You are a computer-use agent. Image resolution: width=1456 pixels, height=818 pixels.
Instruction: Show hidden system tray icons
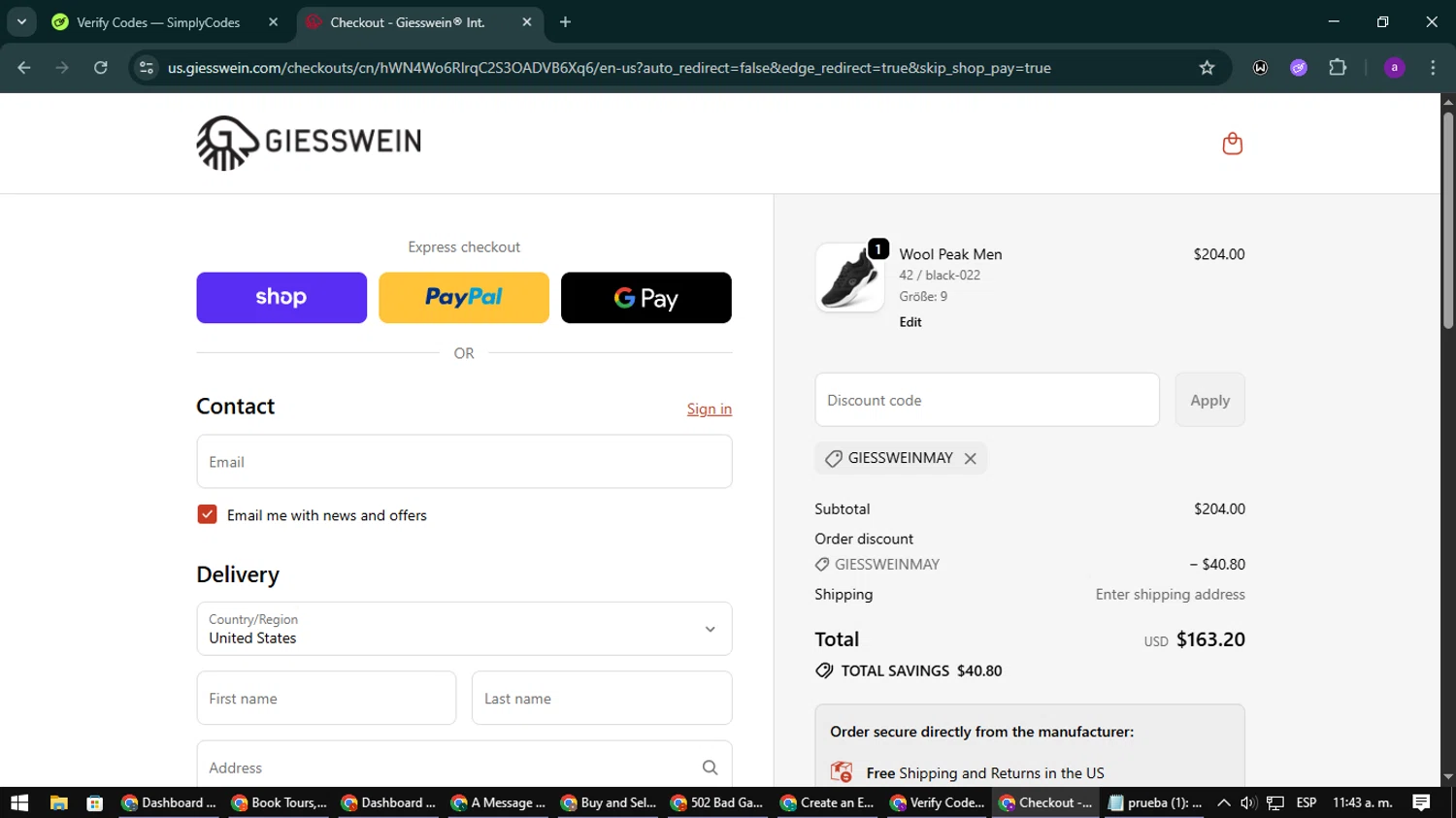point(1223,802)
